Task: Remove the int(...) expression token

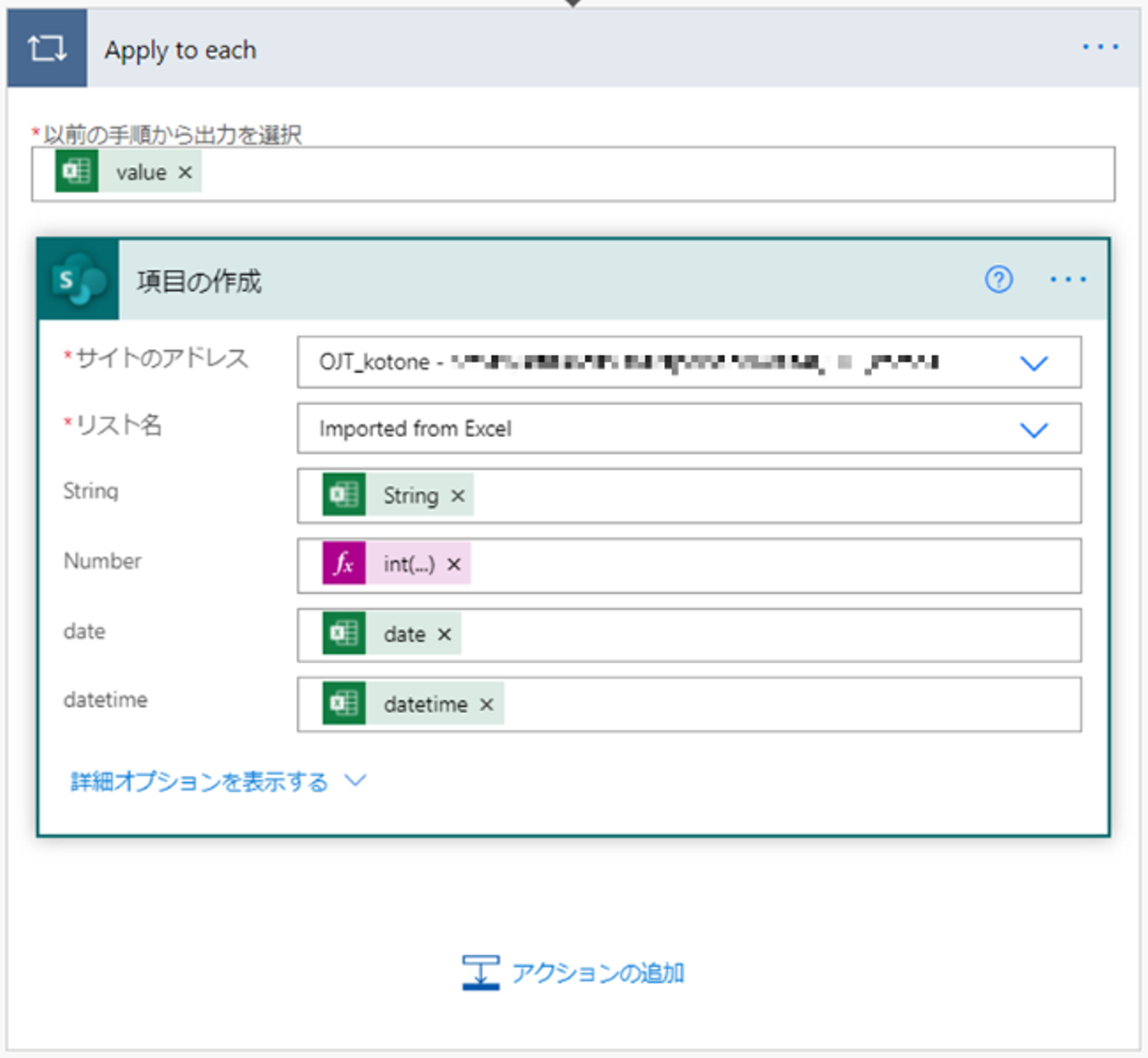Action: coord(454,564)
